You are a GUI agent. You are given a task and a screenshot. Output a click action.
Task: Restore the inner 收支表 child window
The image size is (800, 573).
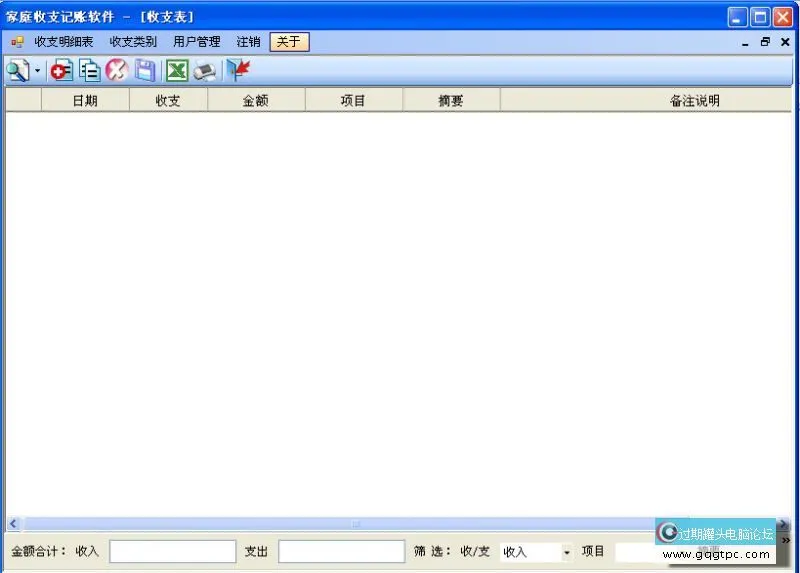pos(765,42)
